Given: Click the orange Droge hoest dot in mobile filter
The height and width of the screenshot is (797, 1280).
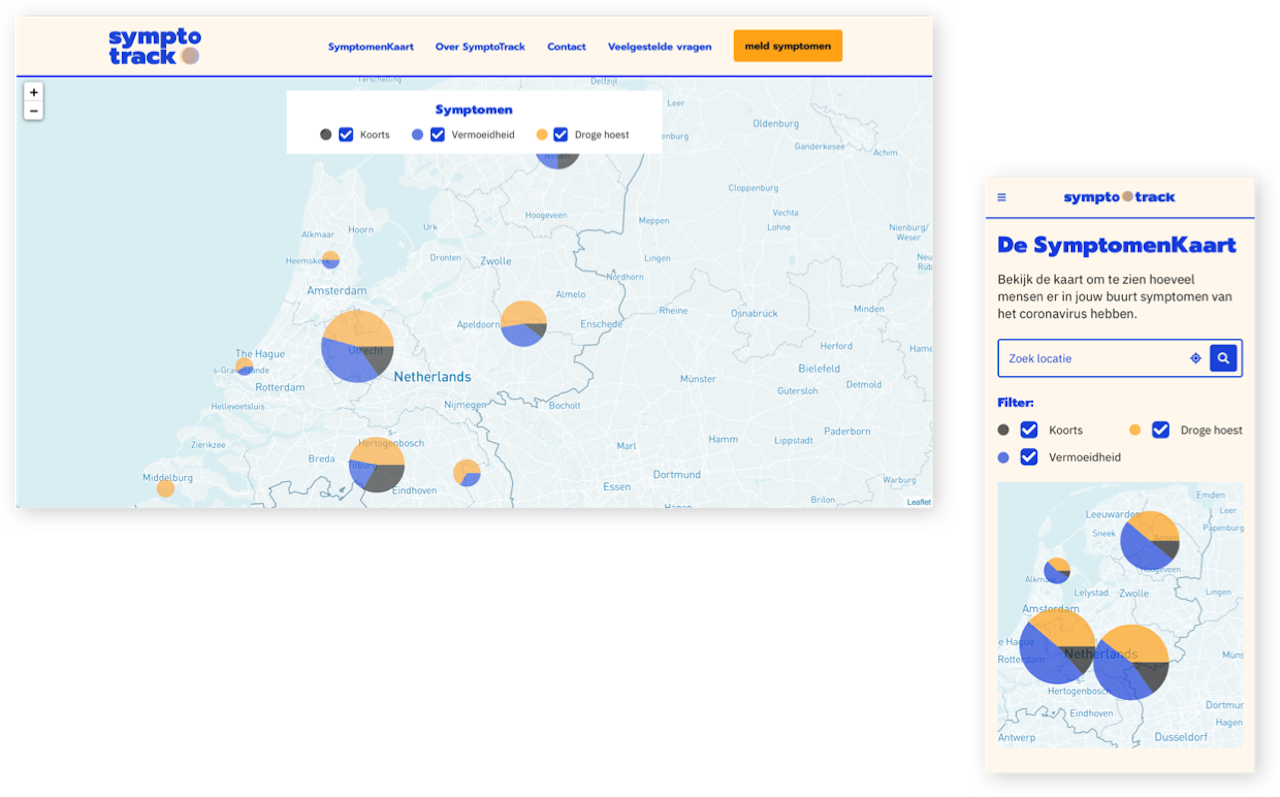Looking at the screenshot, I should pos(1134,430).
